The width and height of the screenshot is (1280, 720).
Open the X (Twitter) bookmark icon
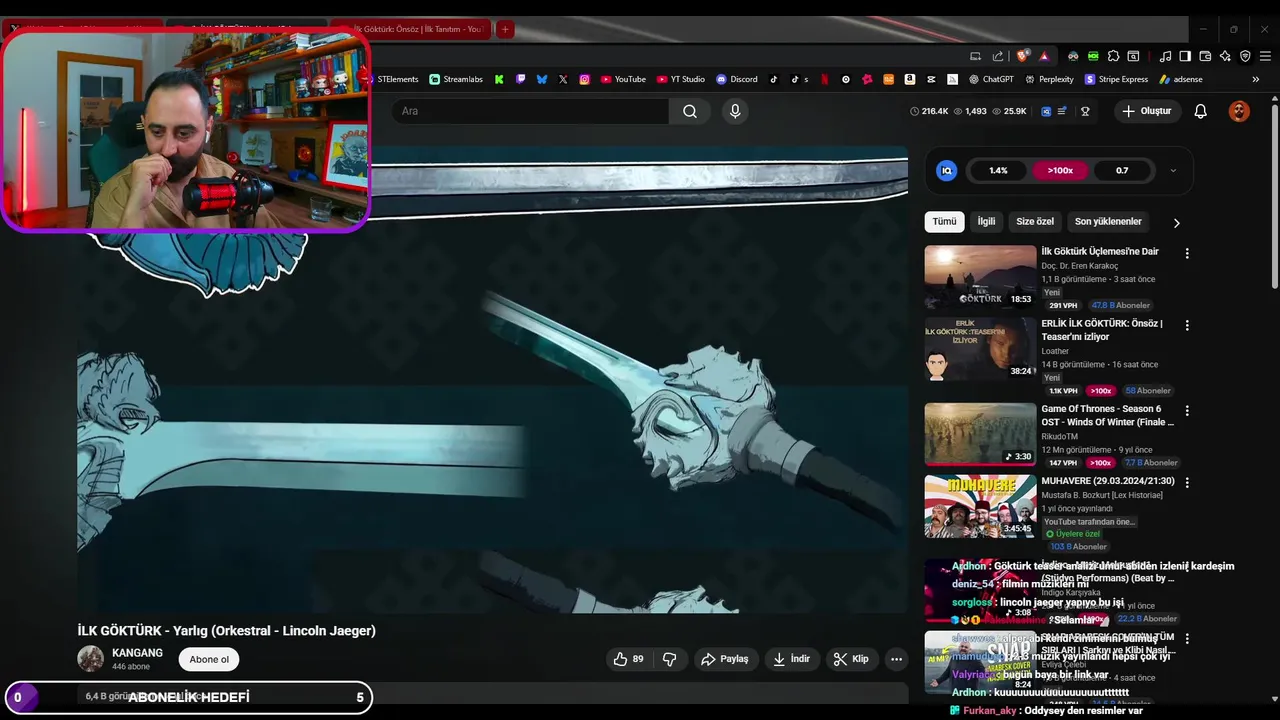(x=563, y=79)
